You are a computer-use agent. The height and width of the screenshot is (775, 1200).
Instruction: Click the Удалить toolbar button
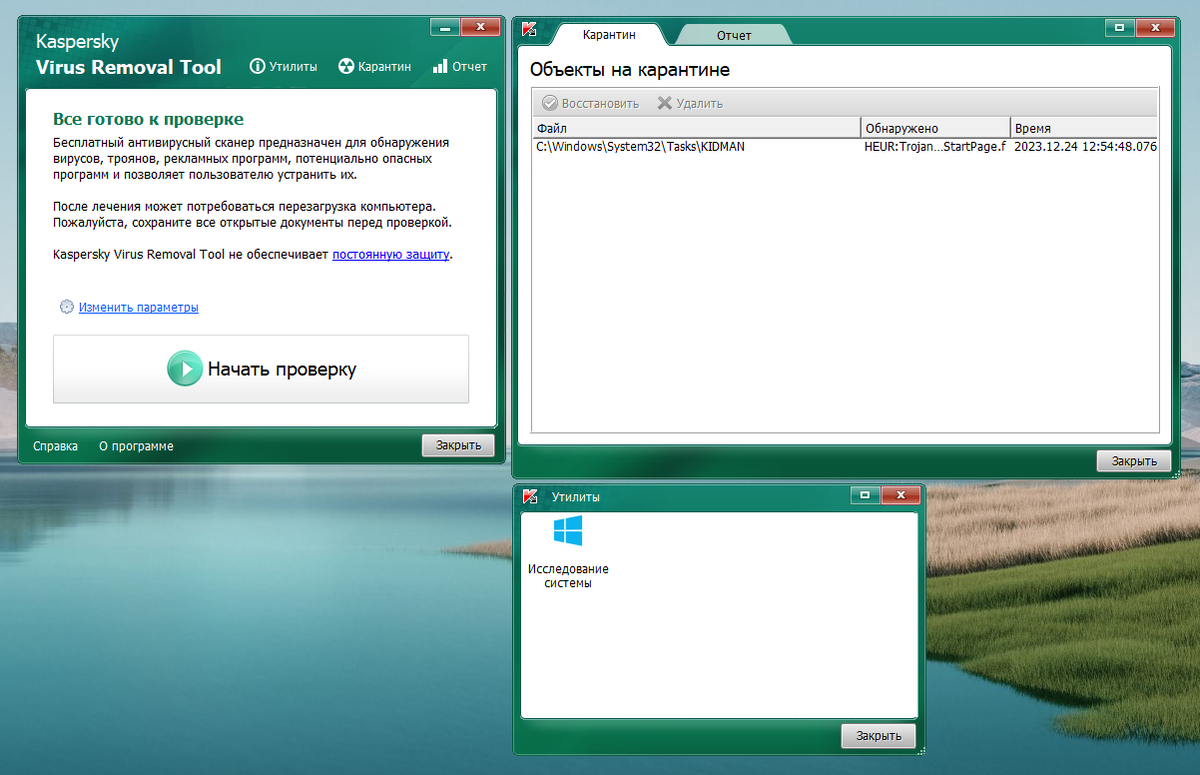coord(690,103)
